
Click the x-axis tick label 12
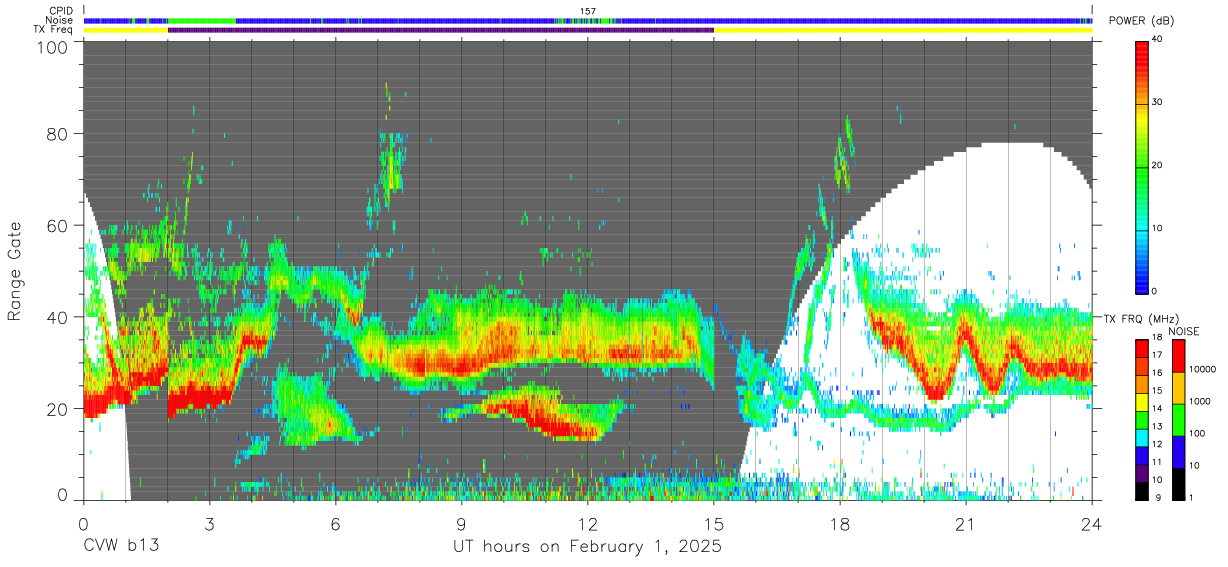(x=587, y=524)
